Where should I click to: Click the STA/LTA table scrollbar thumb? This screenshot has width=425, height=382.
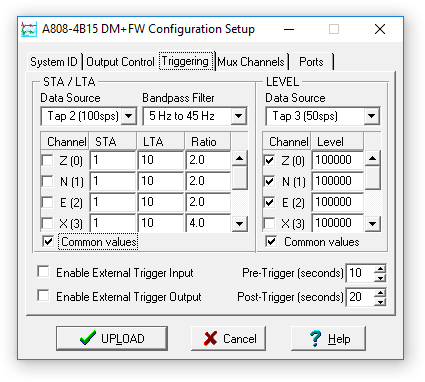pyautogui.click(x=239, y=178)
